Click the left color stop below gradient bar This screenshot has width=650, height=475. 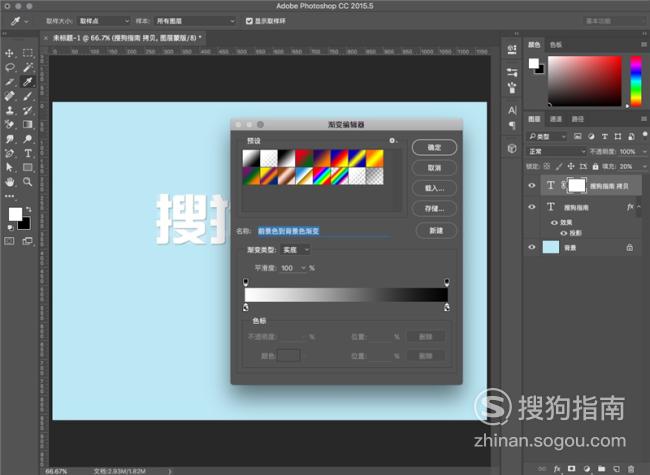[x=246, y=307]
